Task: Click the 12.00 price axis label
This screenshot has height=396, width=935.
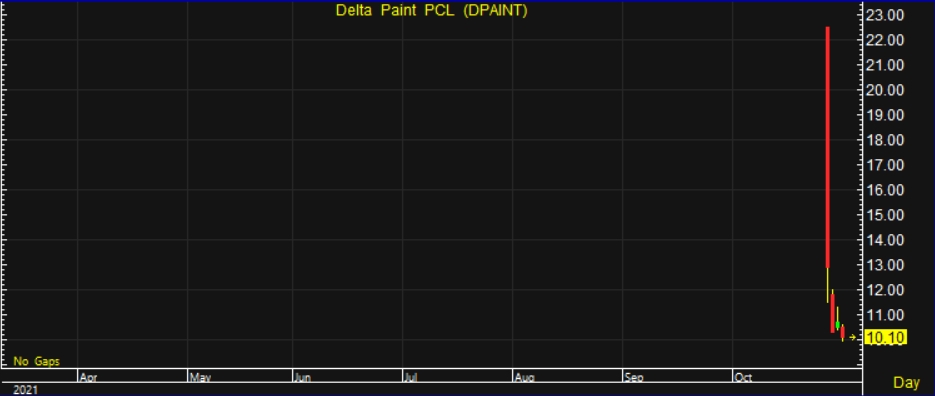Action: coord(884,290)
